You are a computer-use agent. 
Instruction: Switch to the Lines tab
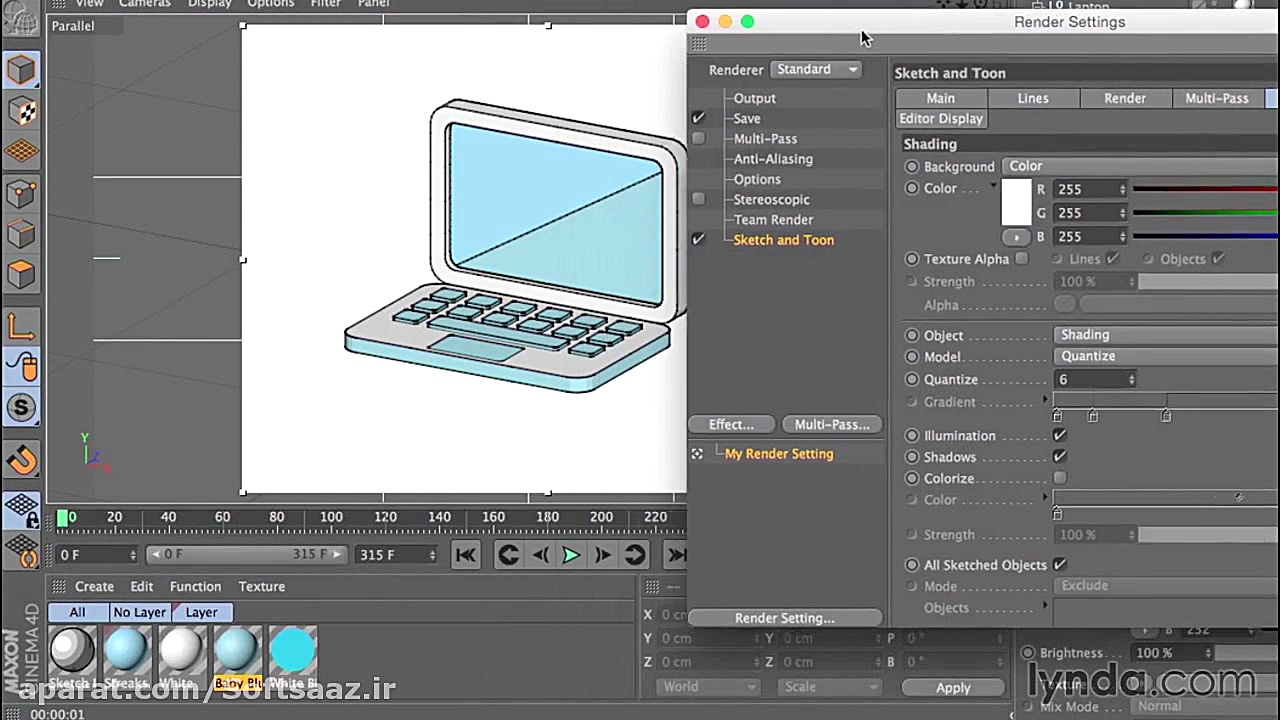1033,98
